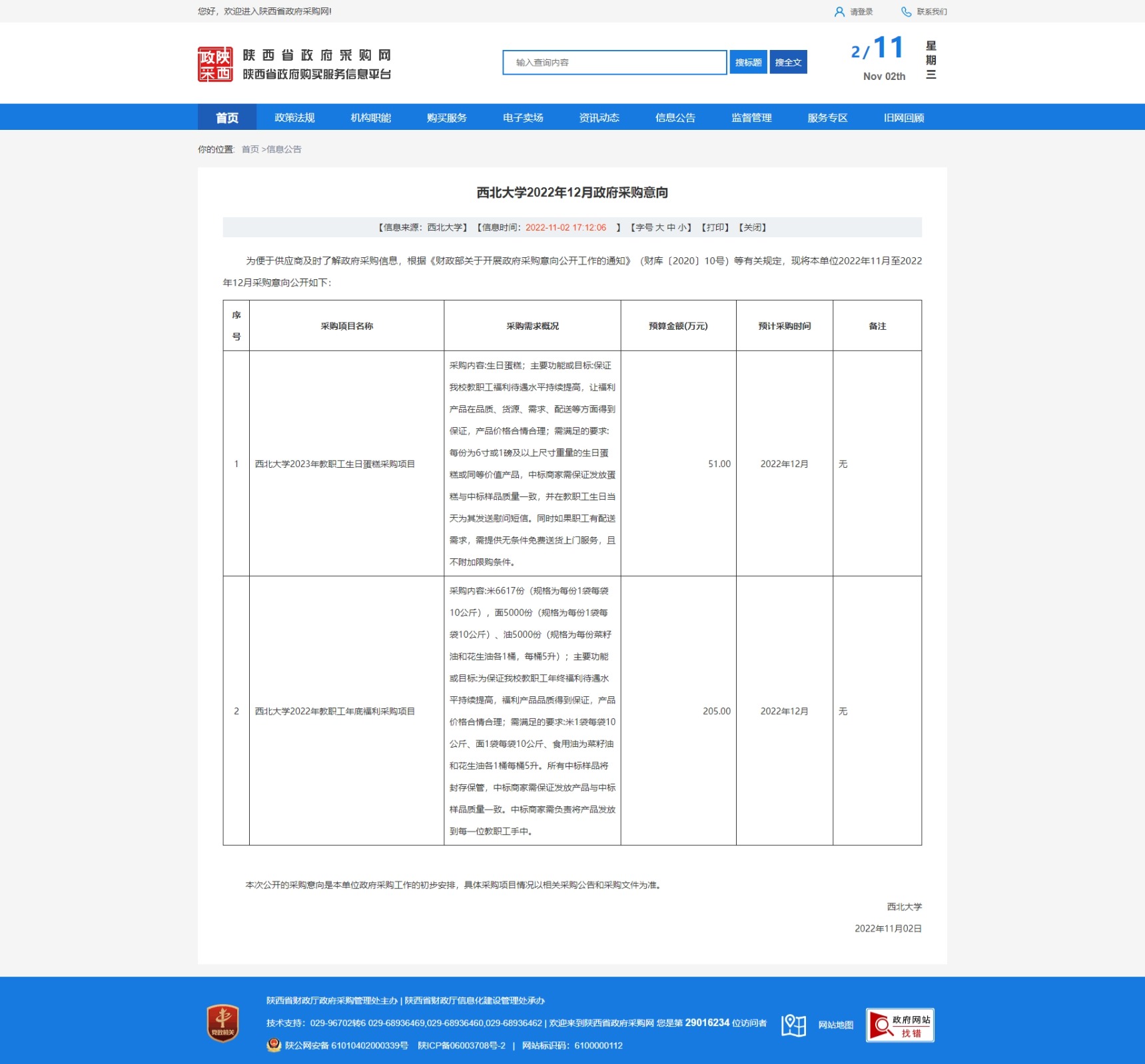Image resolution: width=1145 pixels, height=1064 pixels.
Task: Click the 关闭 close link
Action: [753, 228]
